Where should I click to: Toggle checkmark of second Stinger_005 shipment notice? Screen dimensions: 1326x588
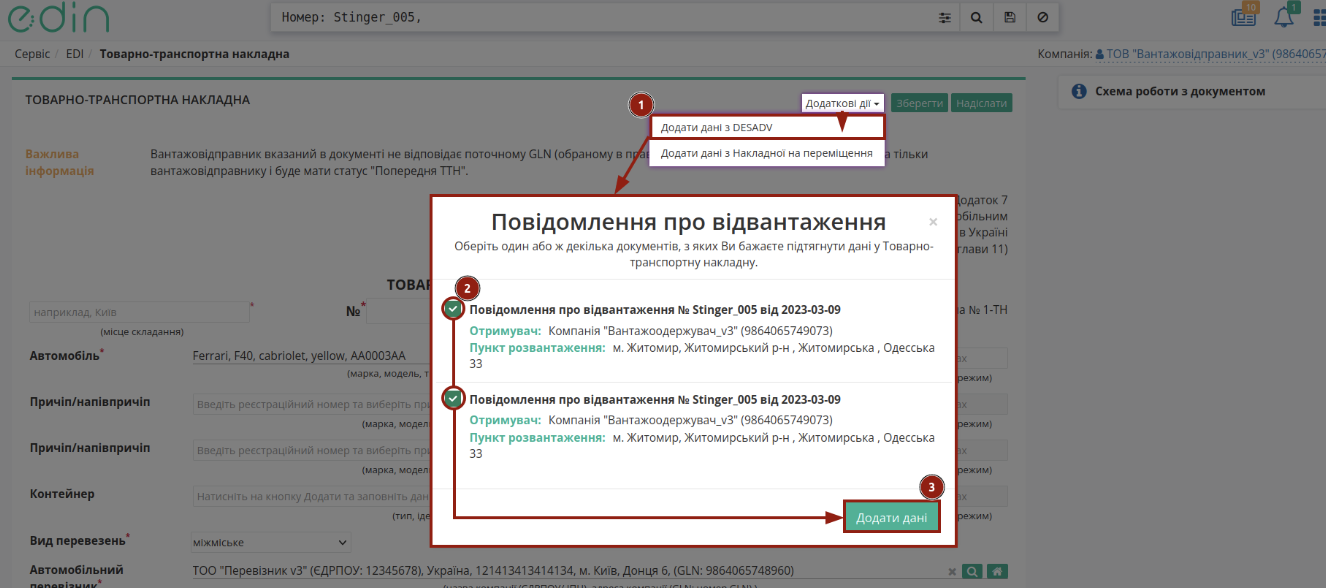(454, 399)
